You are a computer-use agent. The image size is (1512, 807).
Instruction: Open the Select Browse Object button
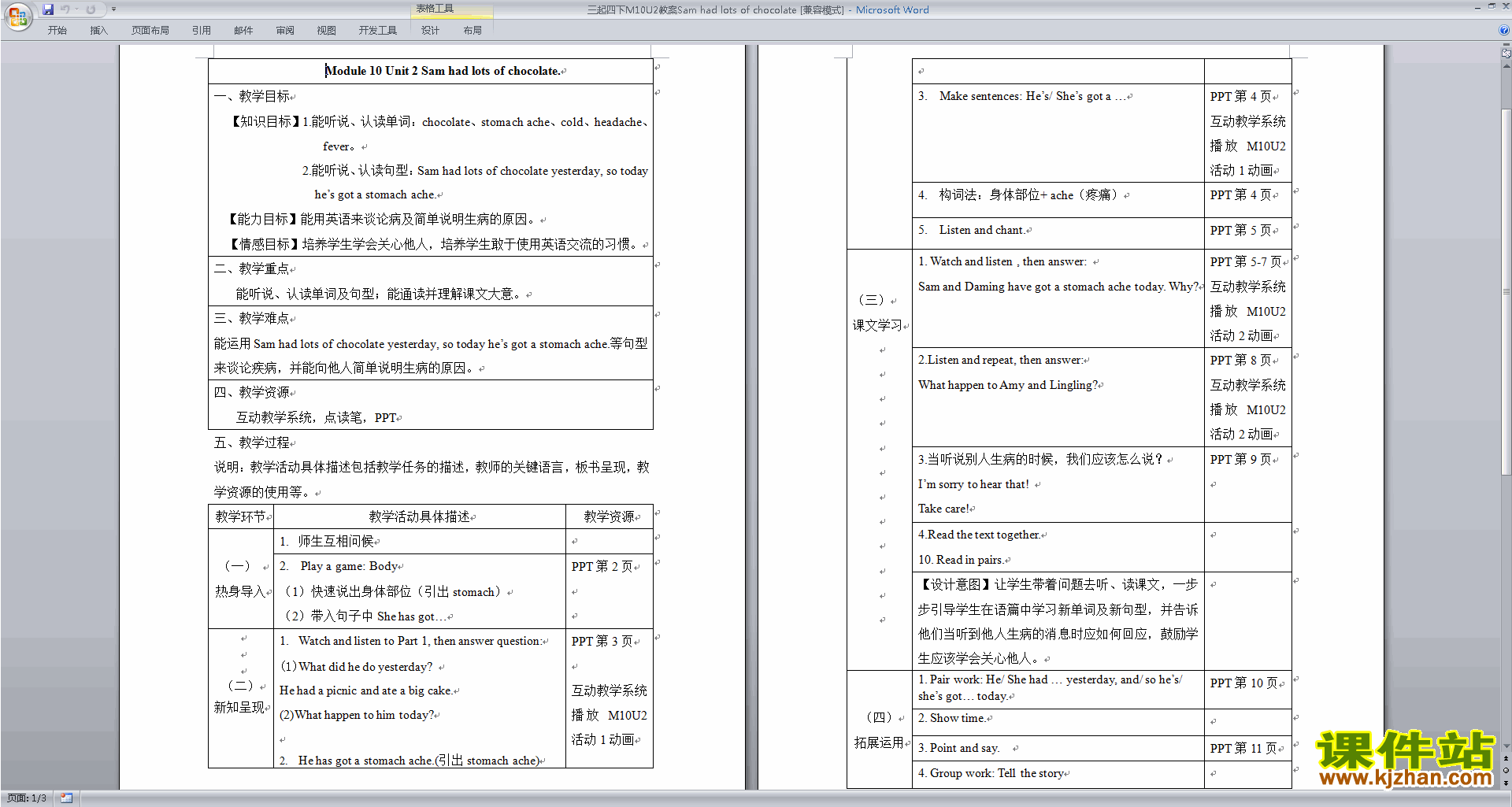pos(1506,770)
